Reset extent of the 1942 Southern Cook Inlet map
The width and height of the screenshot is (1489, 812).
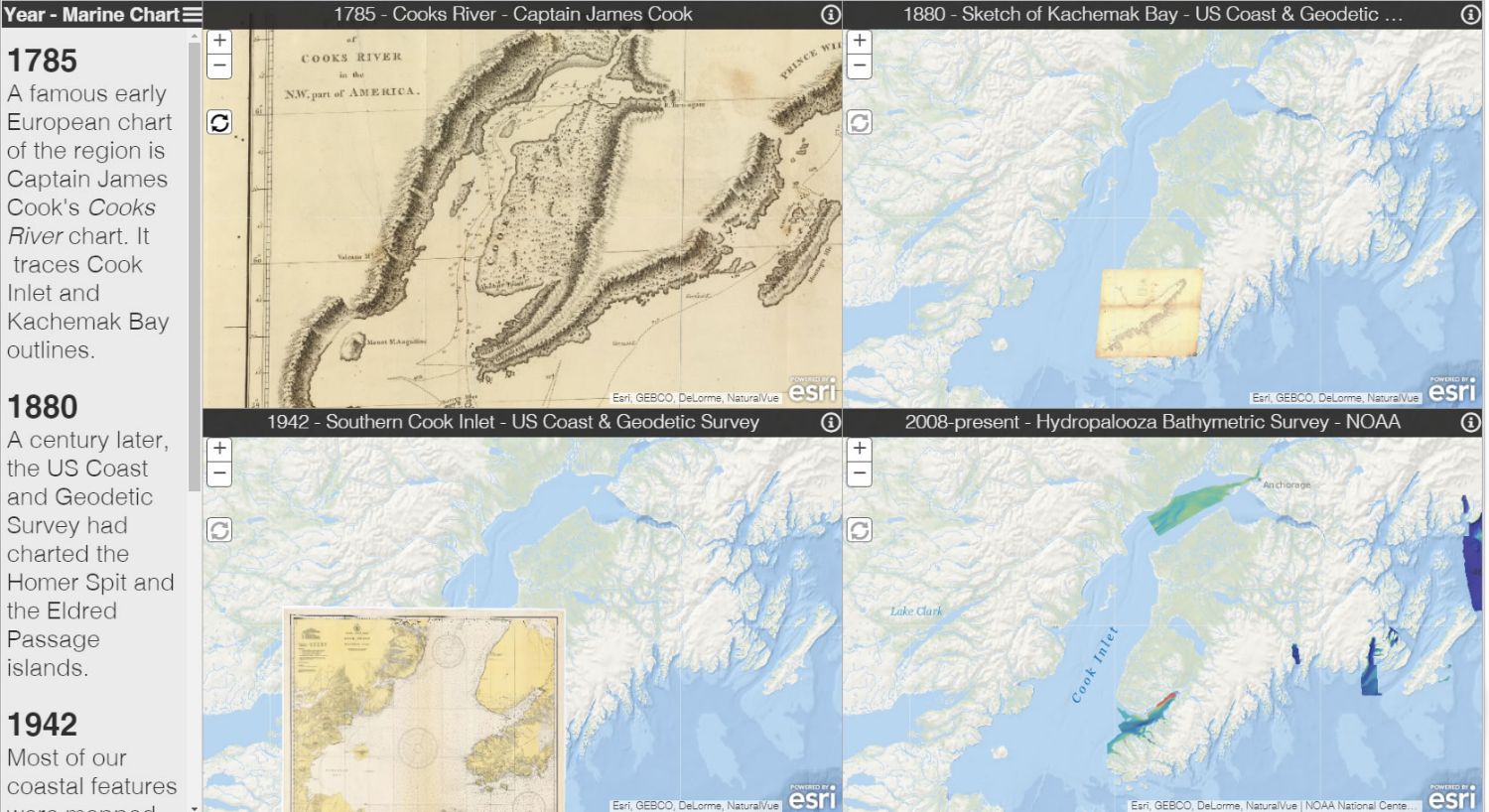(x=219, y=530)
